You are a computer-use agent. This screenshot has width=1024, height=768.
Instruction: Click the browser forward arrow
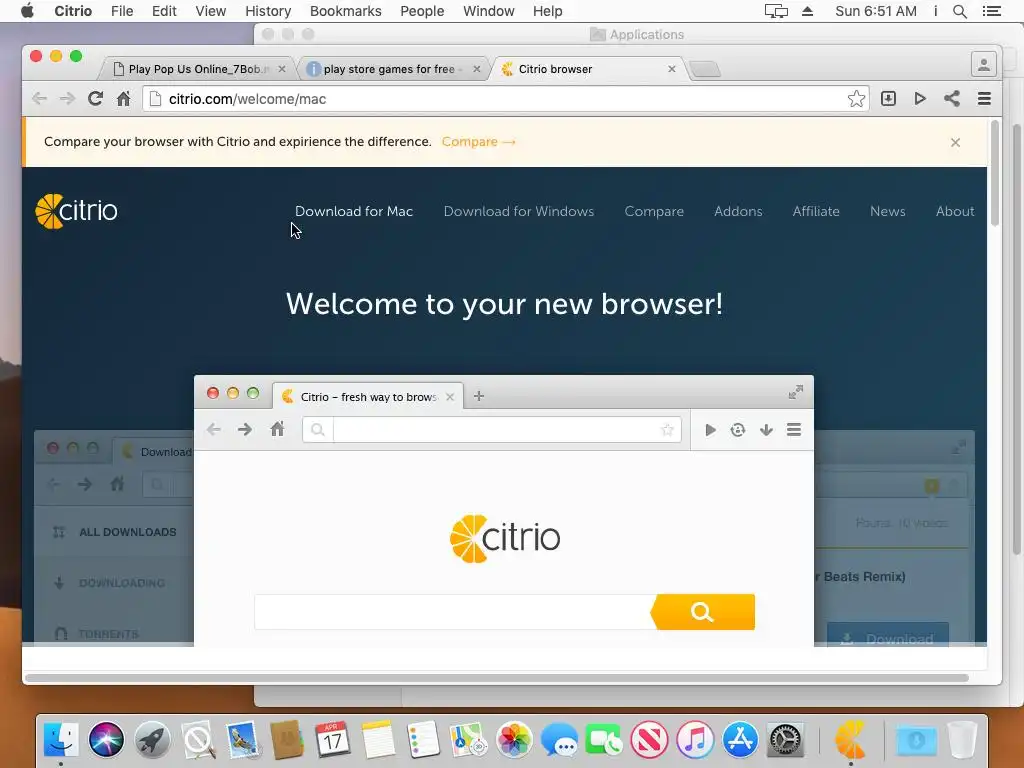(67, 99)
